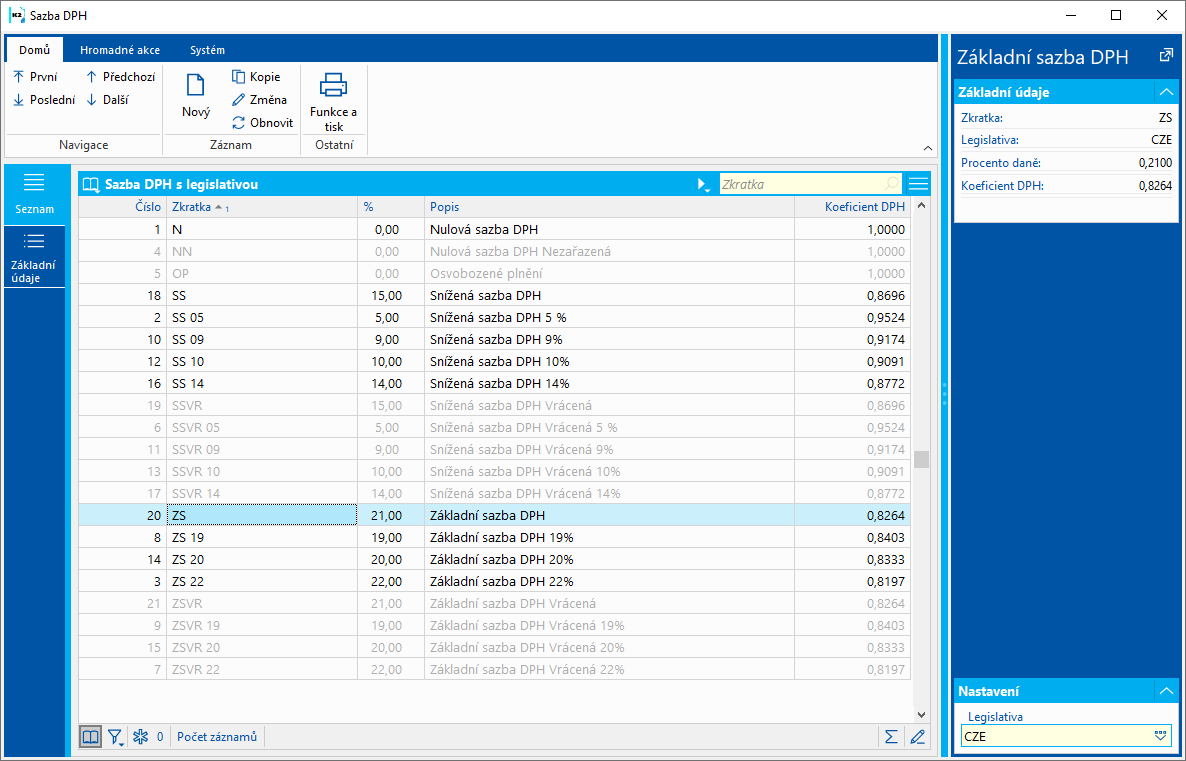Click the sum (Σ) icon
1186x761 pixels.
pos(892,736)
